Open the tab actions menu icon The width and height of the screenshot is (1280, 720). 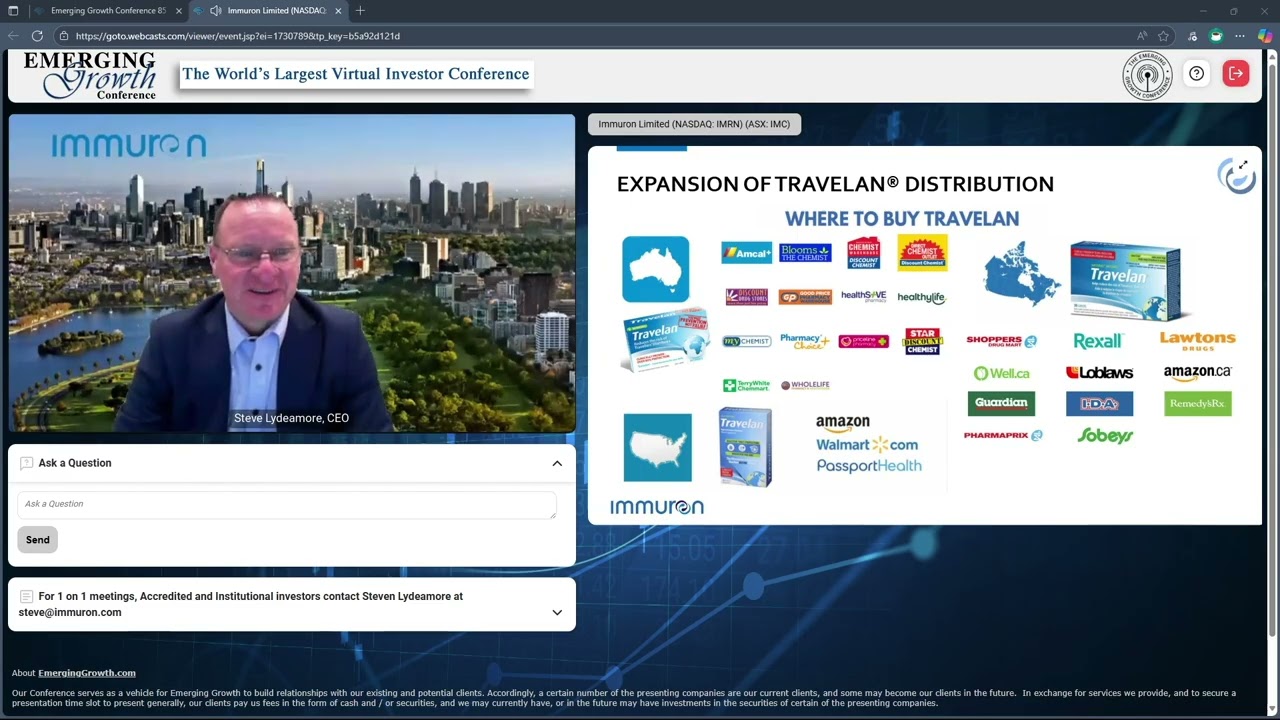pos(13,11)
